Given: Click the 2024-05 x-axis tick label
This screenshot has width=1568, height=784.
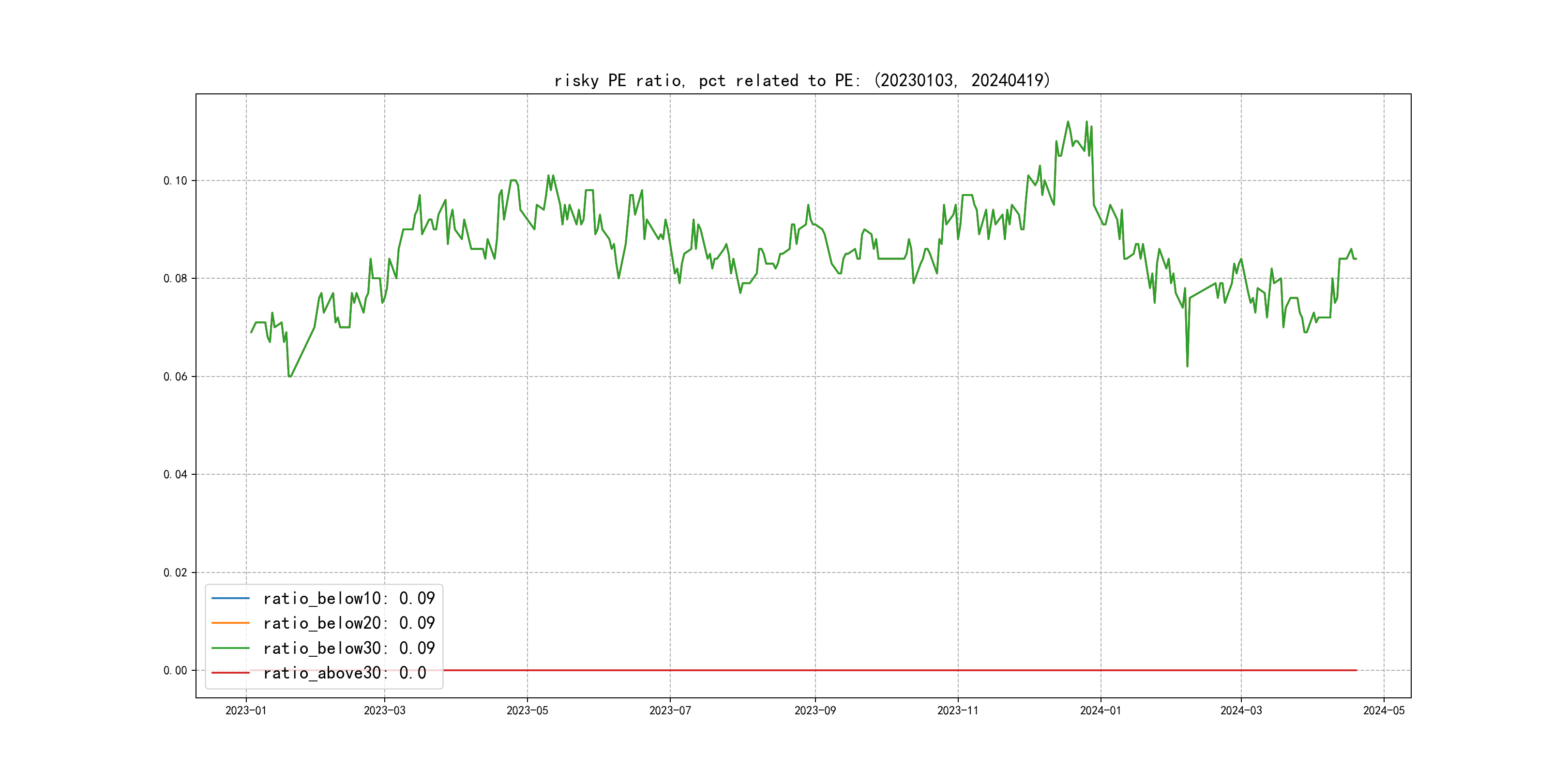Looking at the screenshot, I should [1384, 710].
